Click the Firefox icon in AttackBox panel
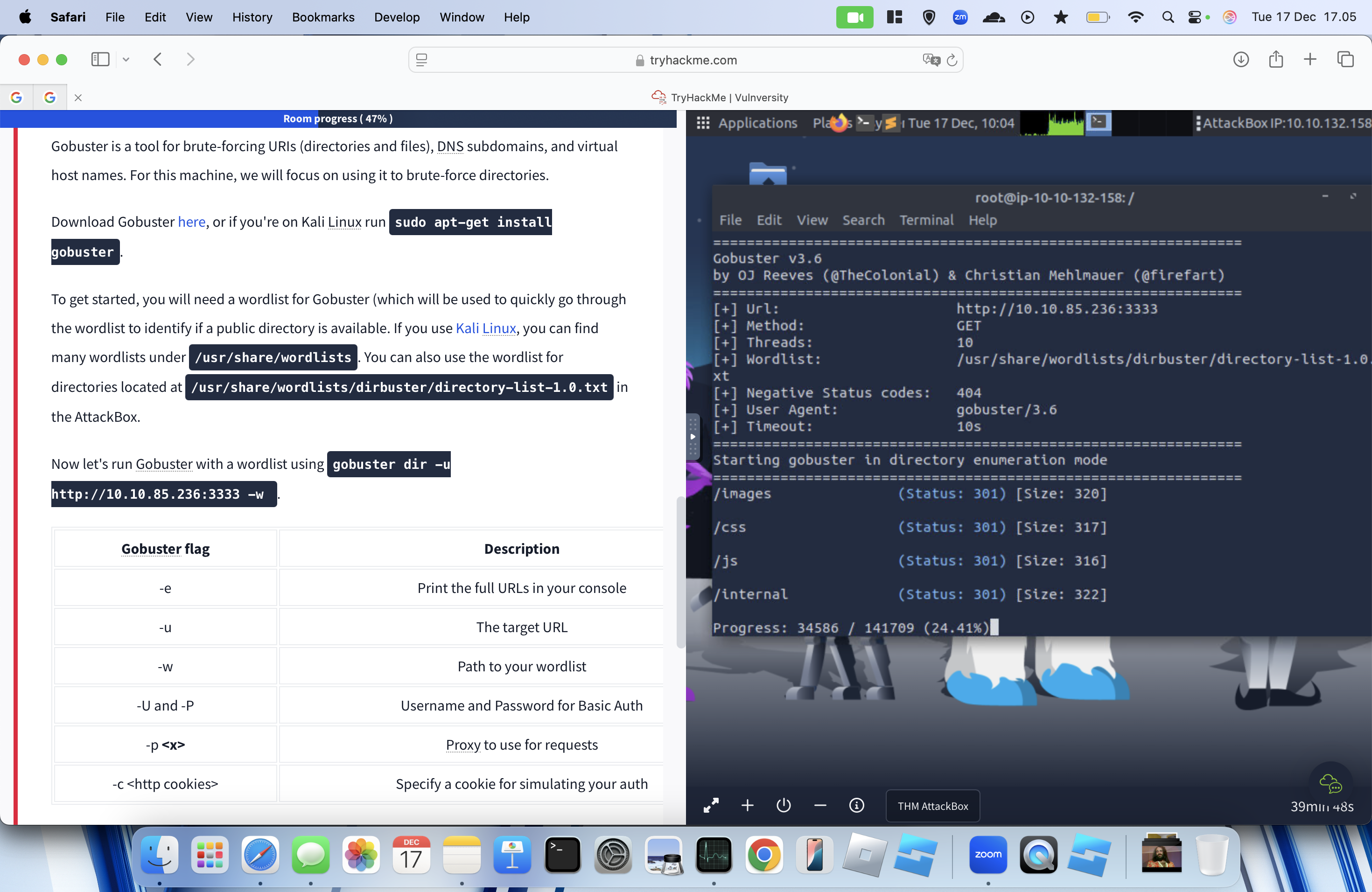 click(840, 123)
